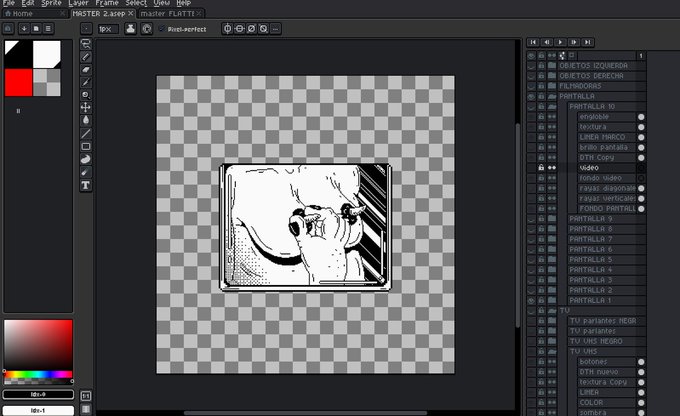Pick the red palette color swatch

pos(19,82)
